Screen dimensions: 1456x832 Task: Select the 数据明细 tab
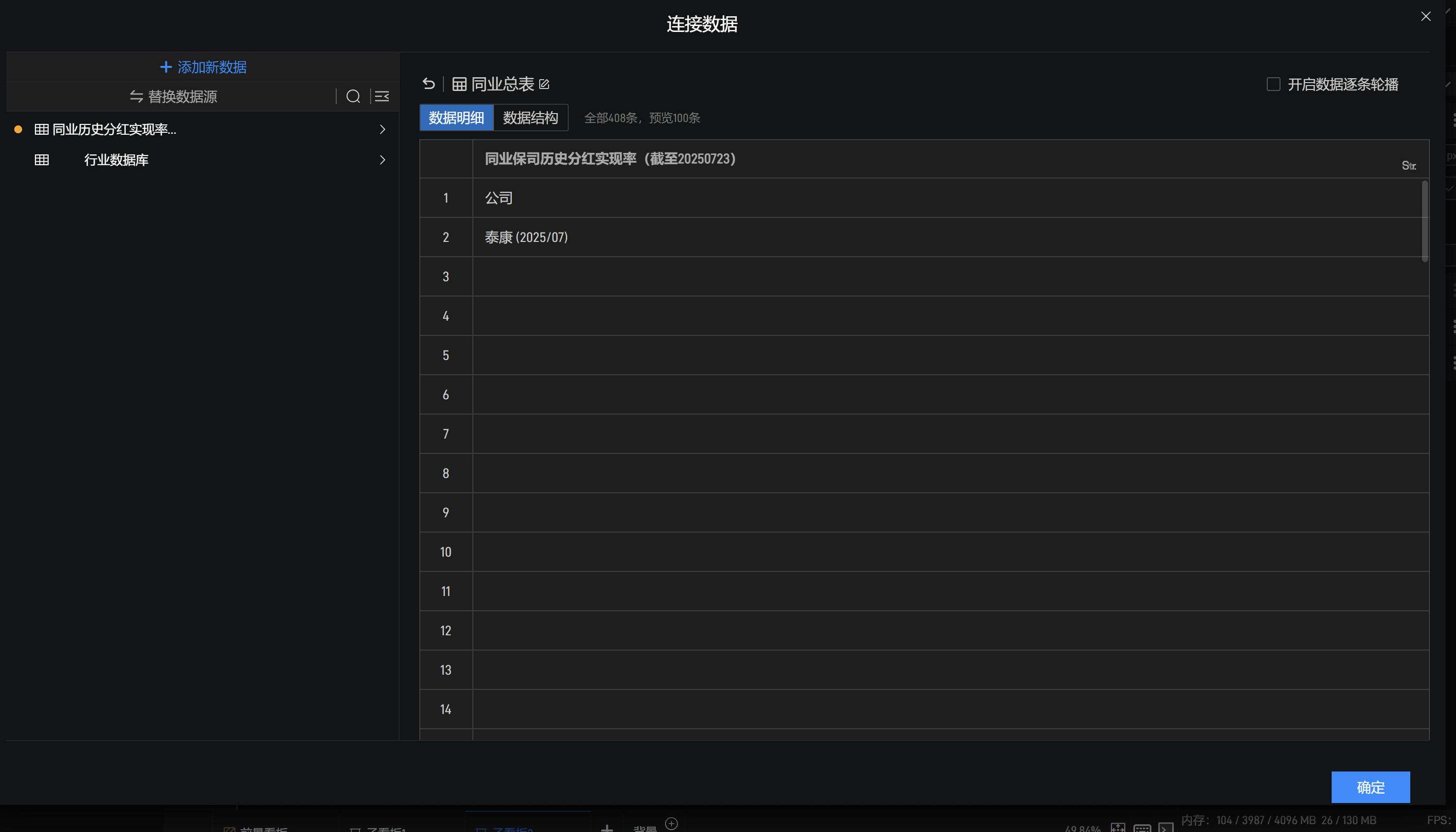pos(456,118)
